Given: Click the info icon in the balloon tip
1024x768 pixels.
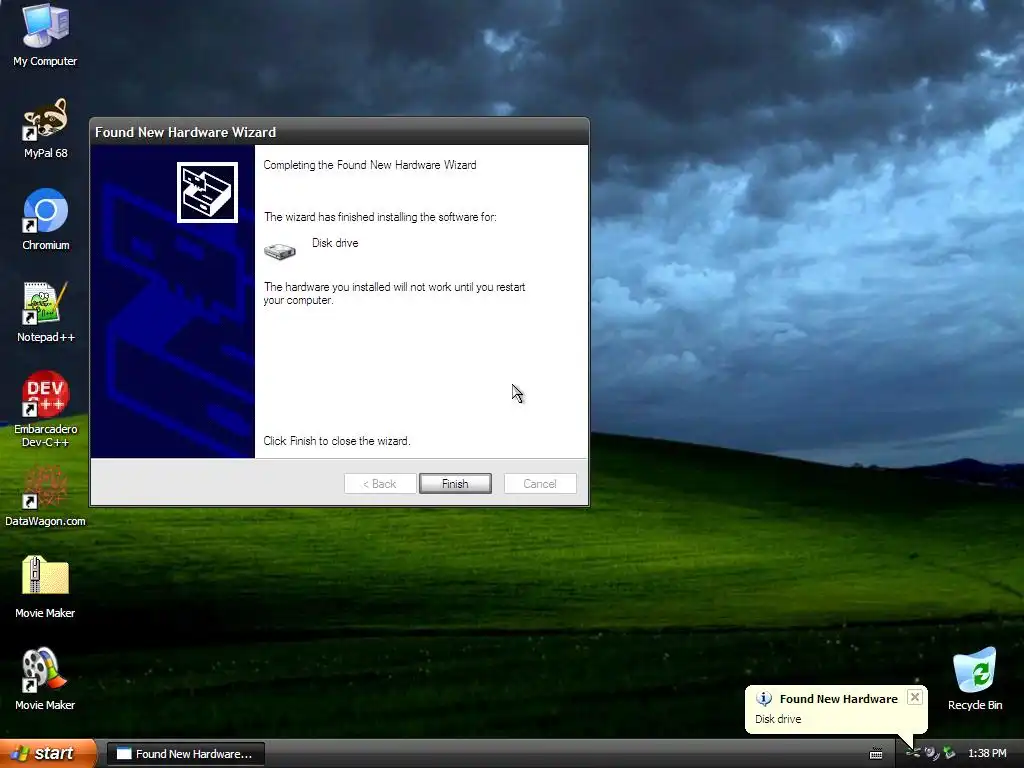Looking at the screenshot, I should coord(763,699).
